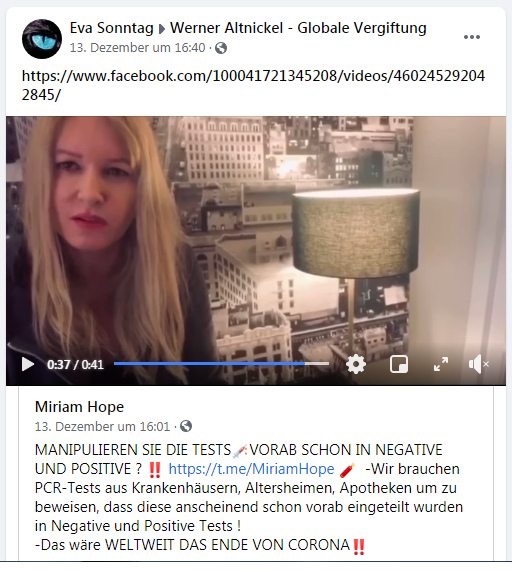Open Miriam Hope's profile

tap(79, 407)
